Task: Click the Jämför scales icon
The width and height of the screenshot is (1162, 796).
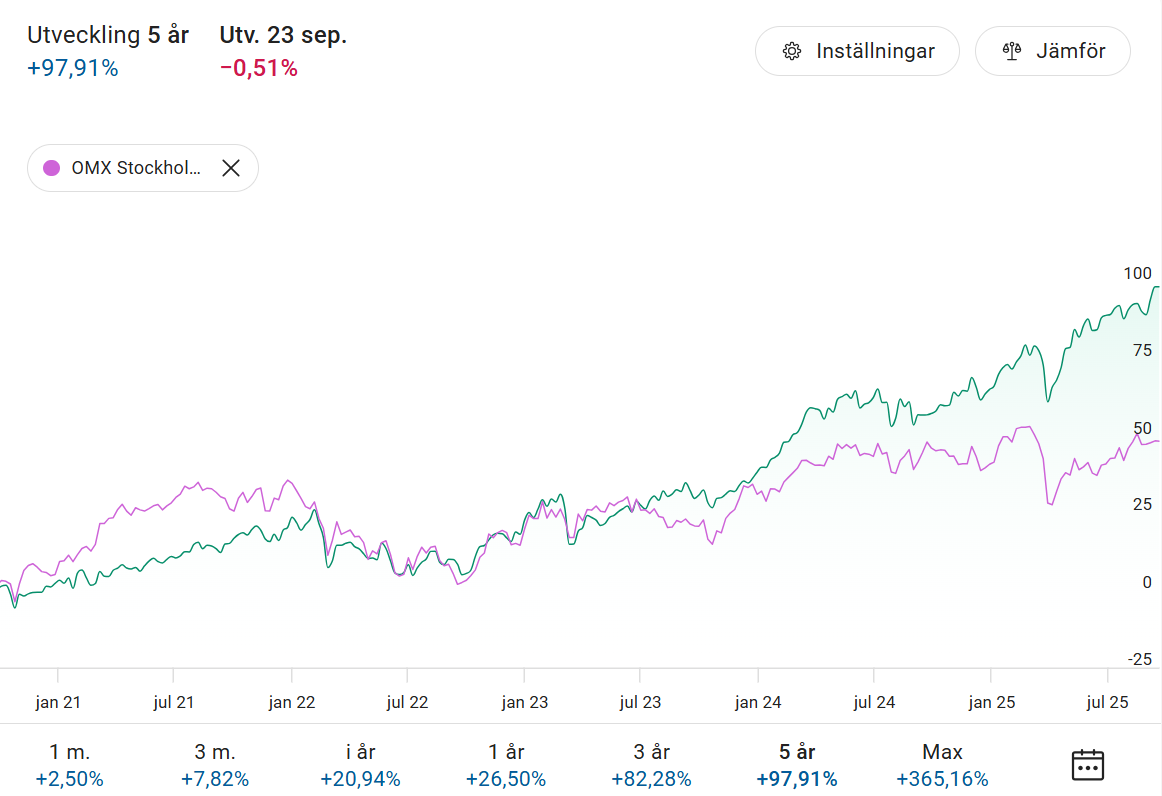Action: point(1011,51)
